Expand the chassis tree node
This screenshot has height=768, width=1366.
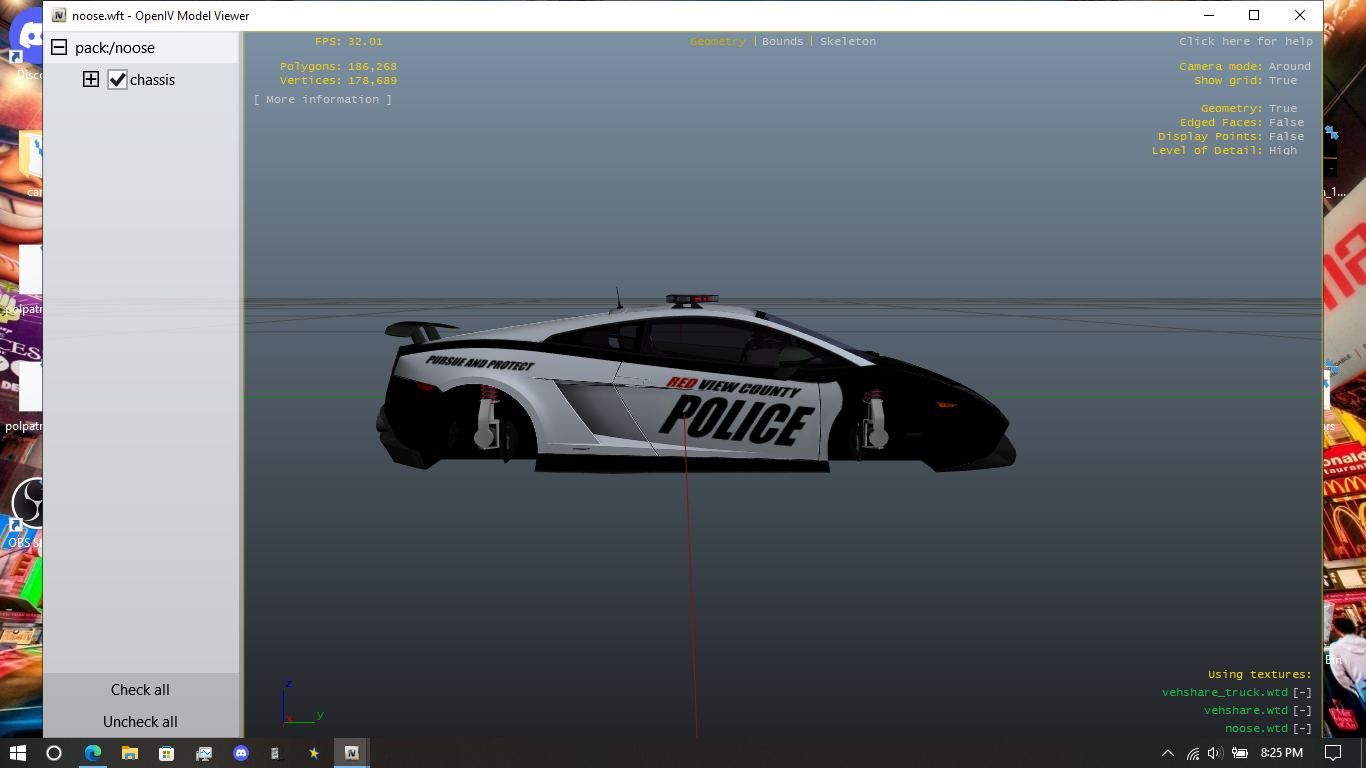click(91, 80)
